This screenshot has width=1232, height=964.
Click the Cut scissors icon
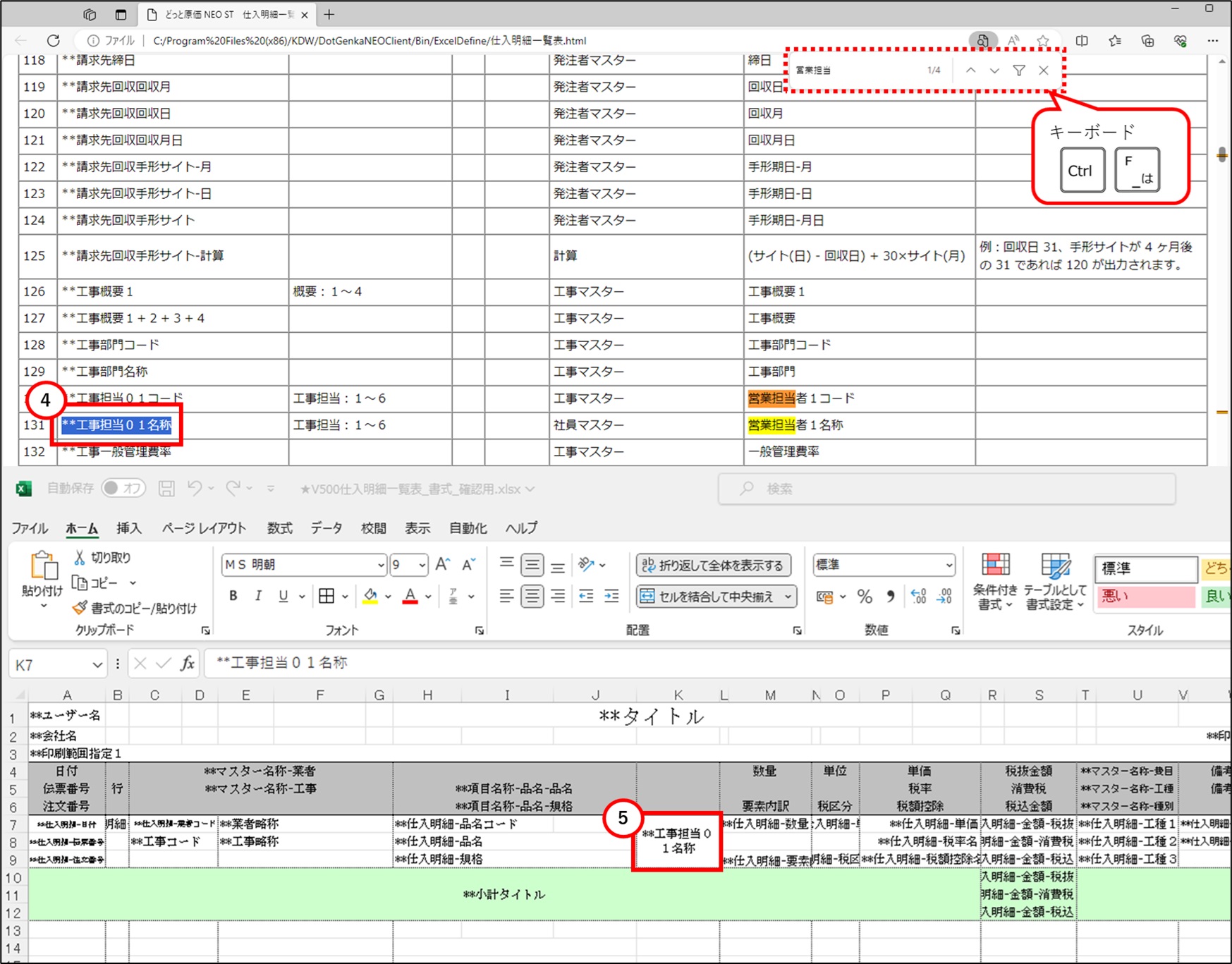[80, 558]
